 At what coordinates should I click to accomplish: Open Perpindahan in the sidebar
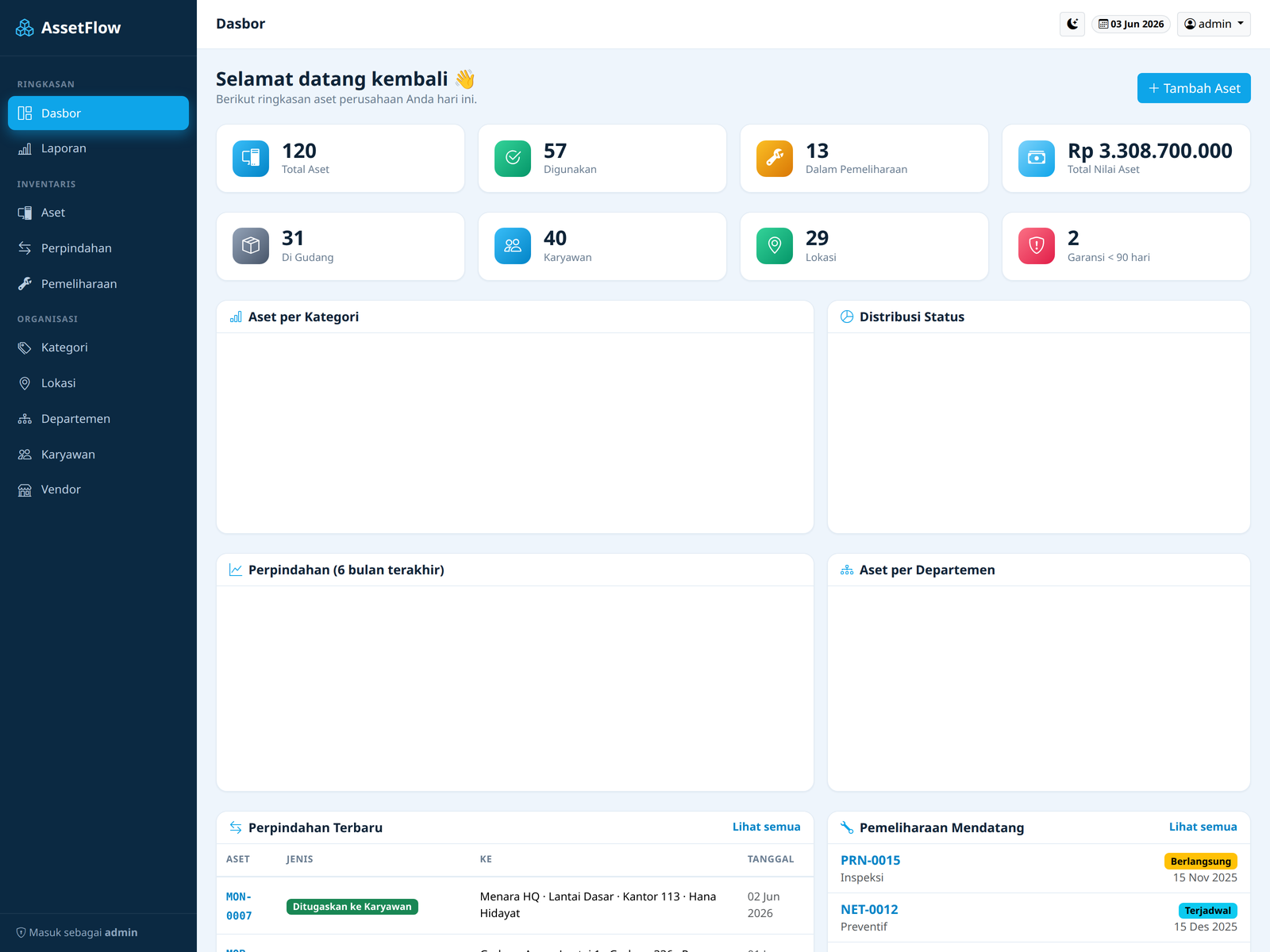[98, 248]
